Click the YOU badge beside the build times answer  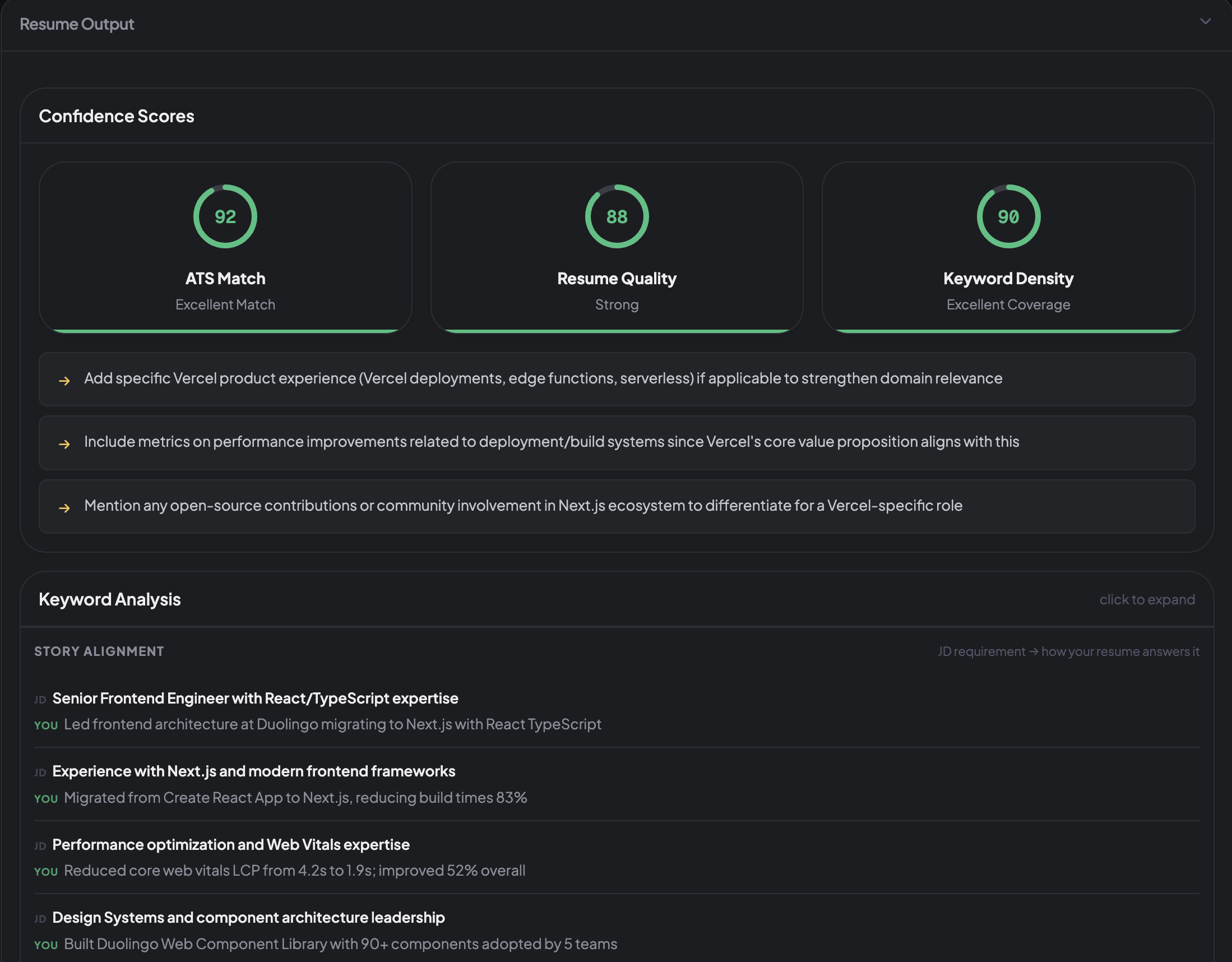click(45, 798)
